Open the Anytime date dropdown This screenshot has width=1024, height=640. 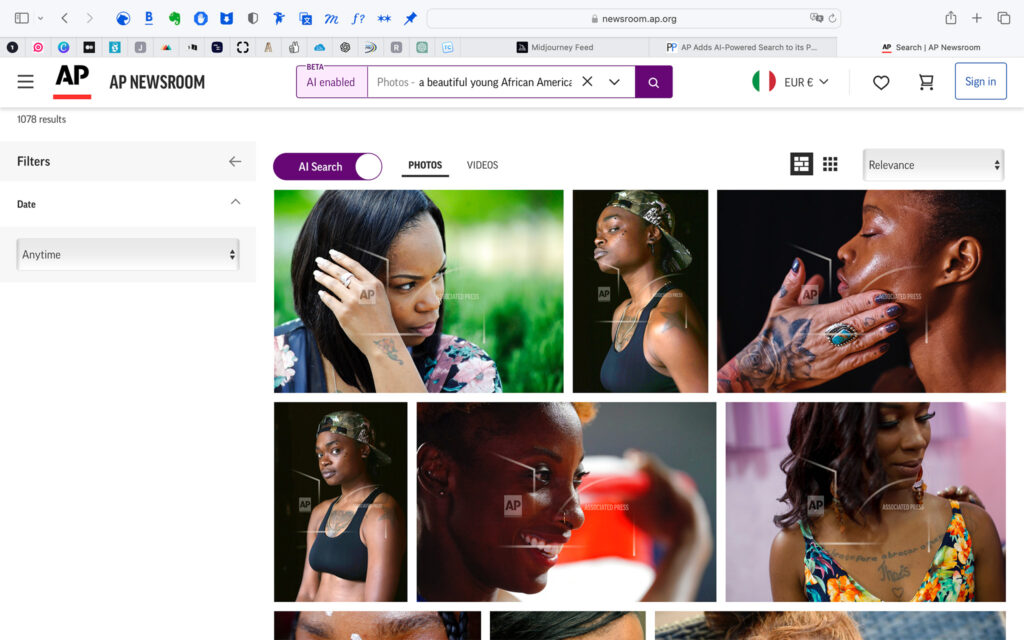[x=128, y=255]
